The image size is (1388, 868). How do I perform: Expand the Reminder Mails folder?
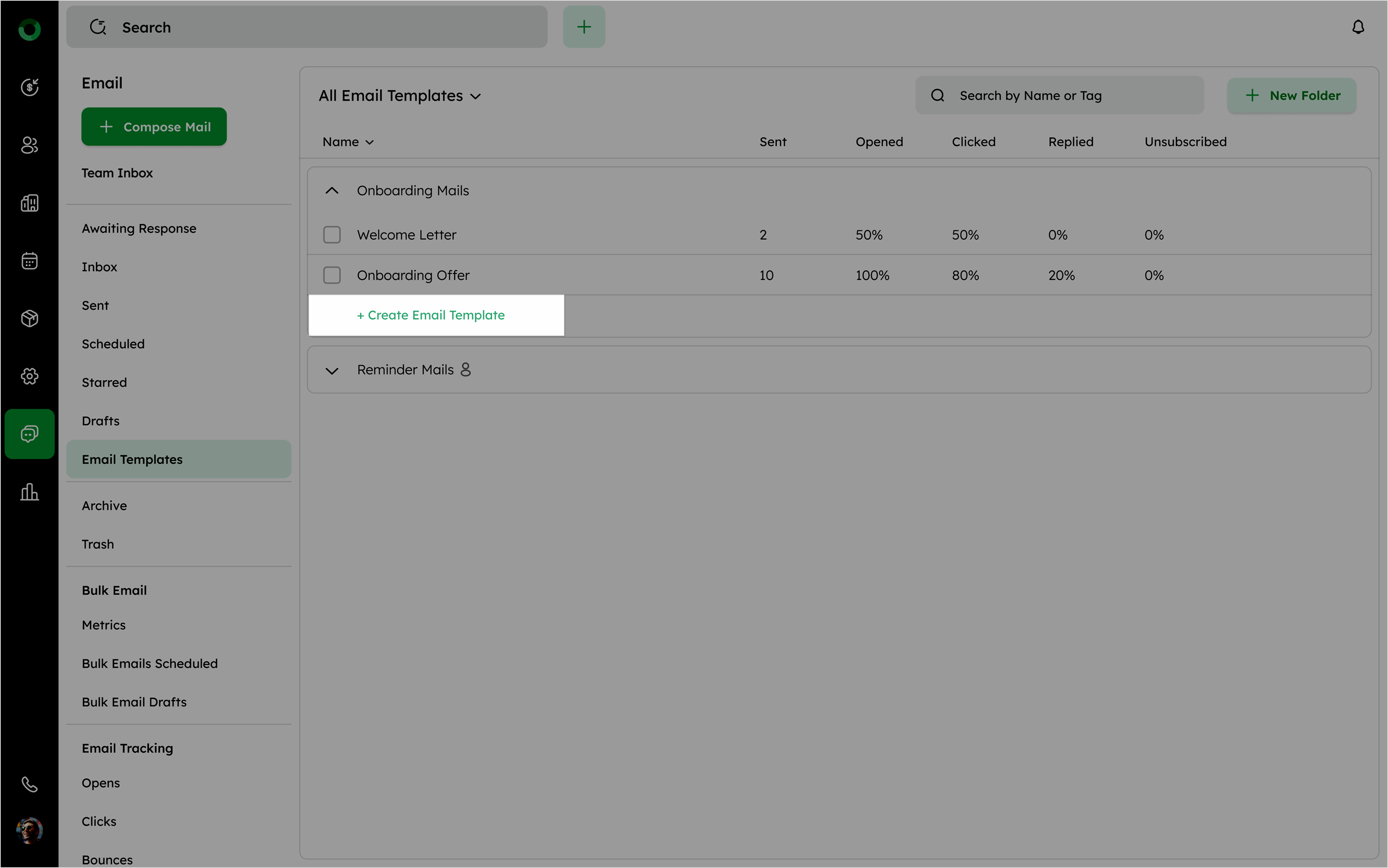click(332, 370)
